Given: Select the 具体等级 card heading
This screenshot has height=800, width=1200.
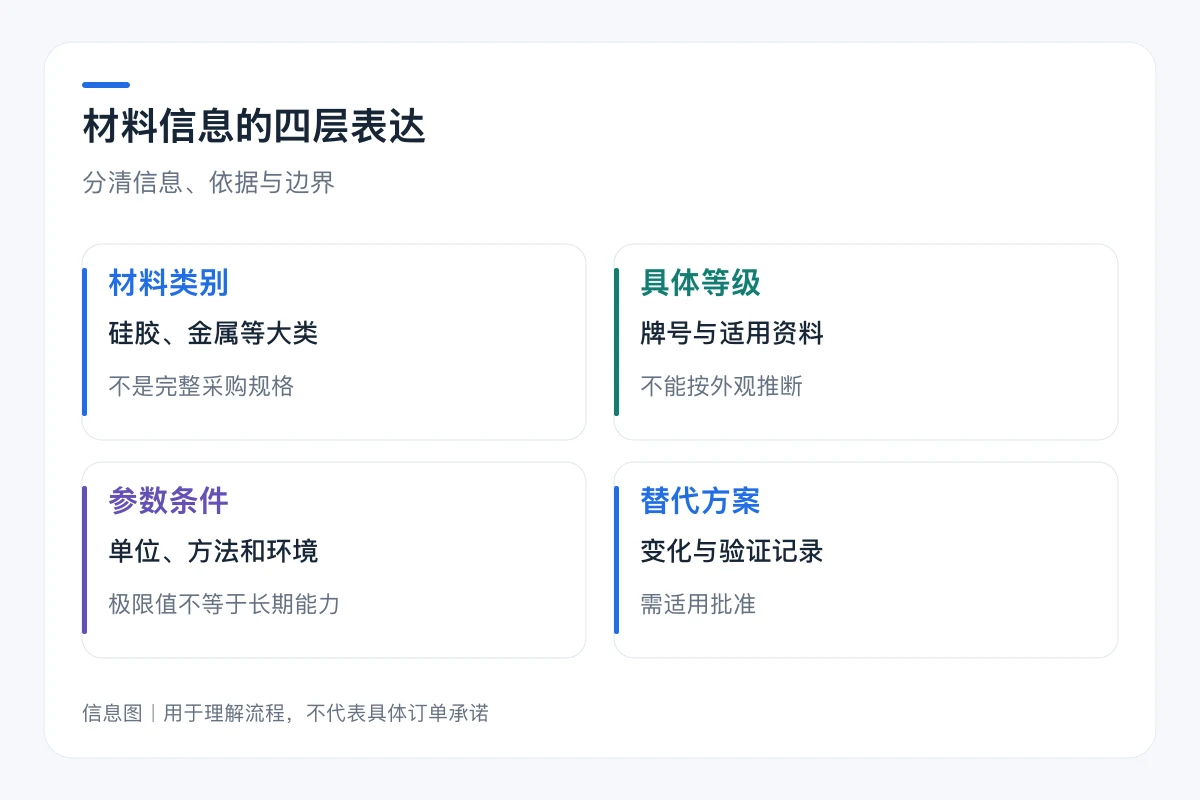Looking at the screenshot, I should [x=700, y=283].
